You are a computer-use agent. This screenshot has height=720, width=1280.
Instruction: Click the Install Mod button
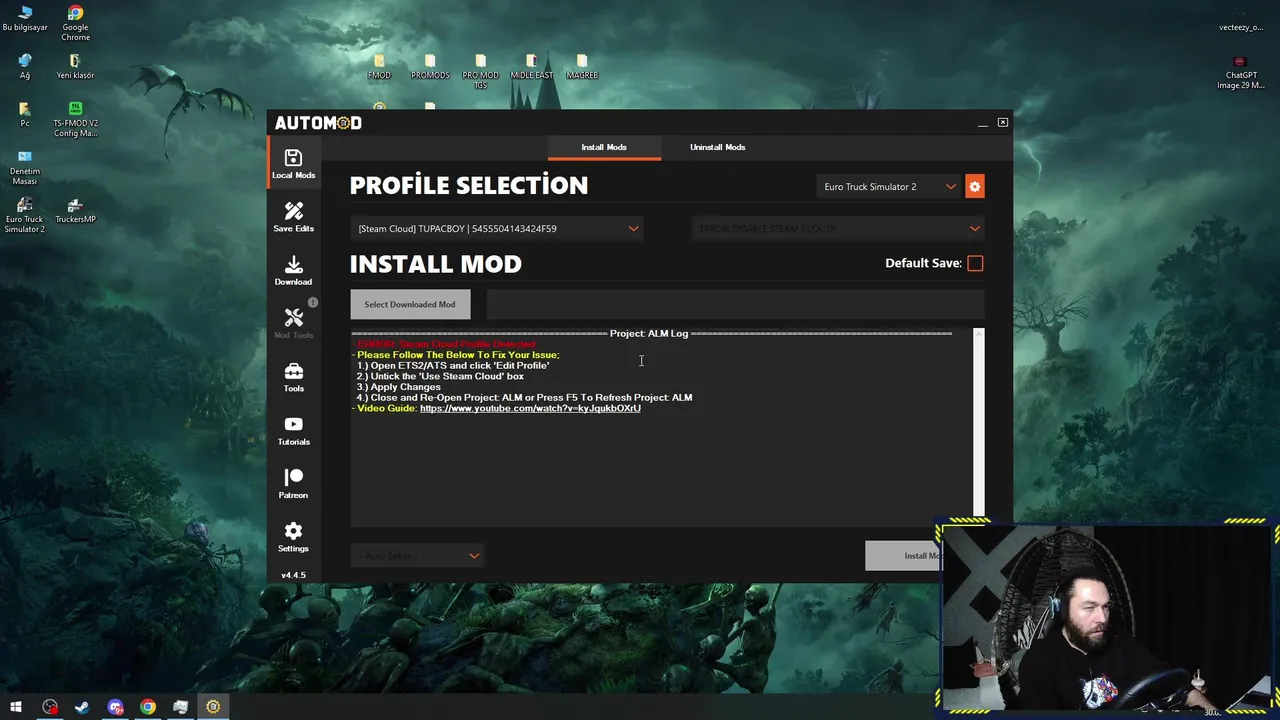(904, 555)
